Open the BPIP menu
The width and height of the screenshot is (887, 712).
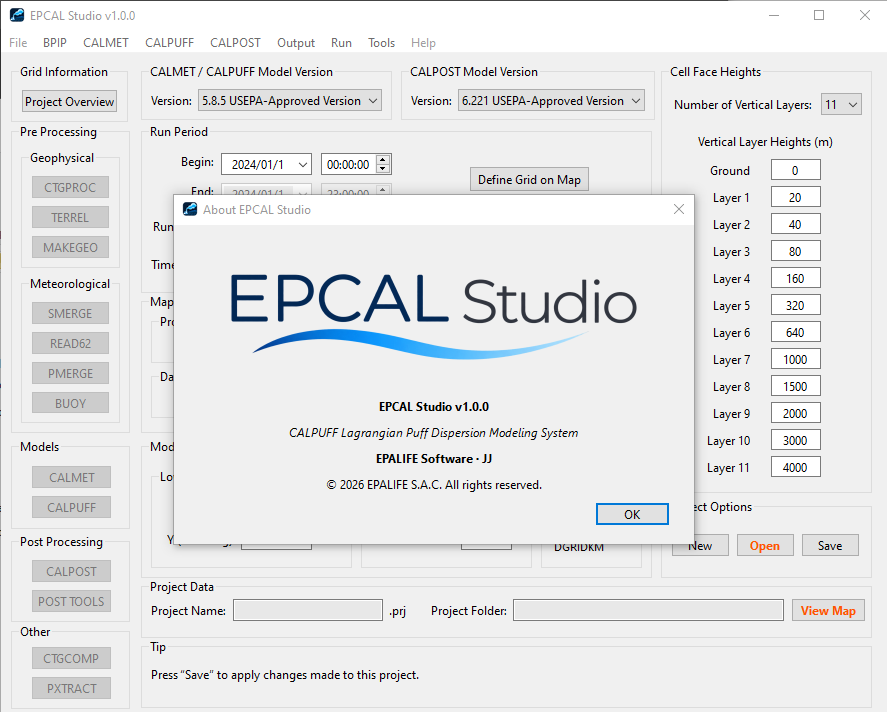tap(55, 43)
